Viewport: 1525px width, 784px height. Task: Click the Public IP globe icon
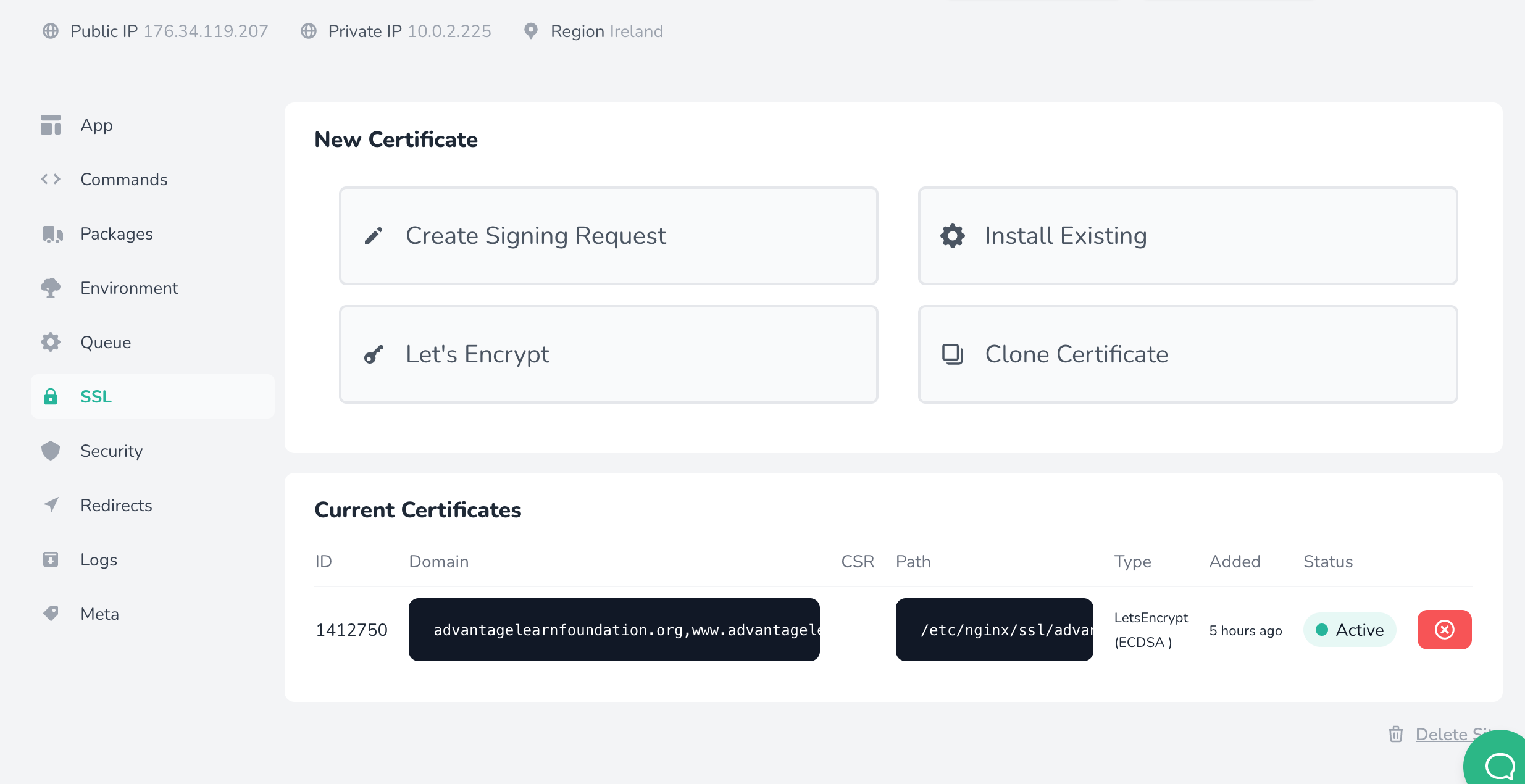[x=51, y=31]
